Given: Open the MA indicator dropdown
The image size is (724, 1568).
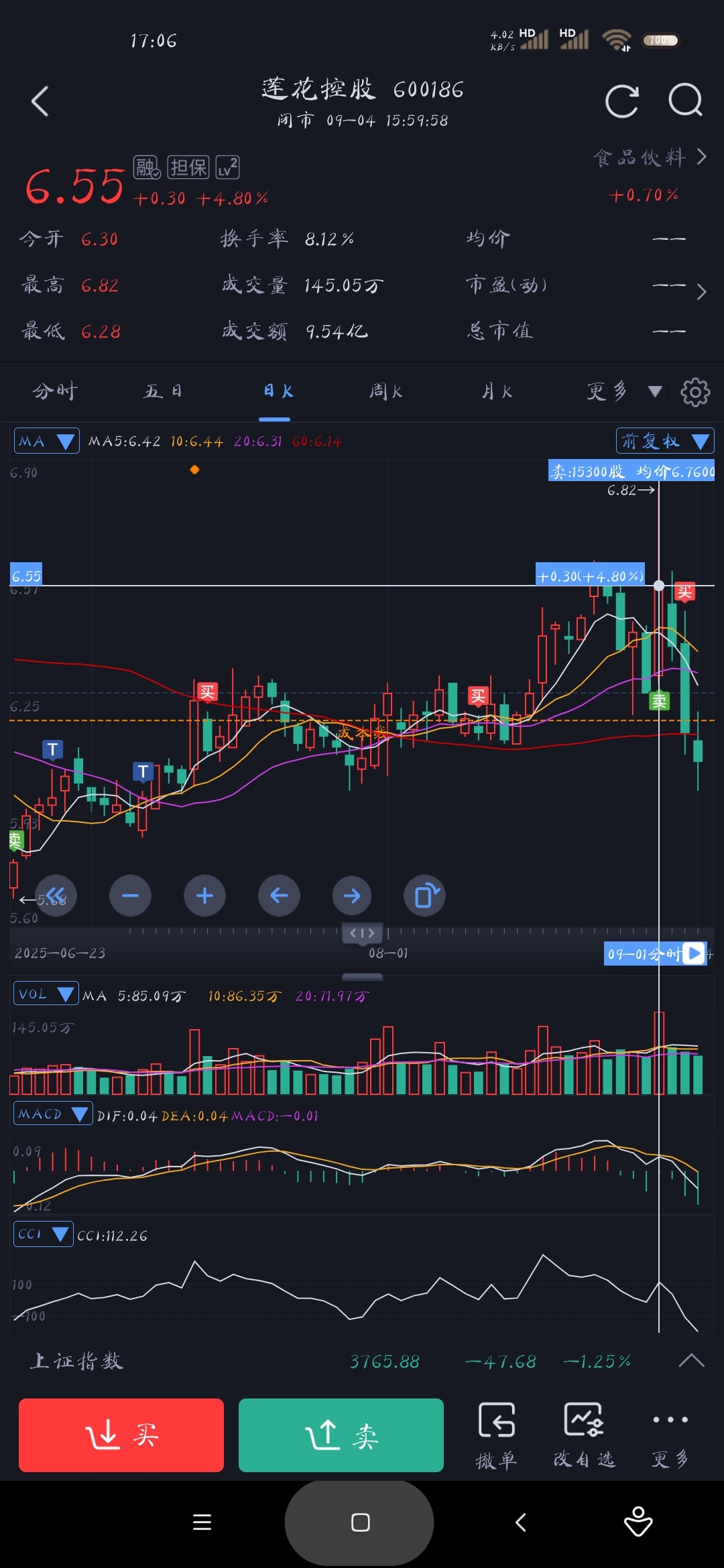Looking at the screenshot, I should point(47,441).
